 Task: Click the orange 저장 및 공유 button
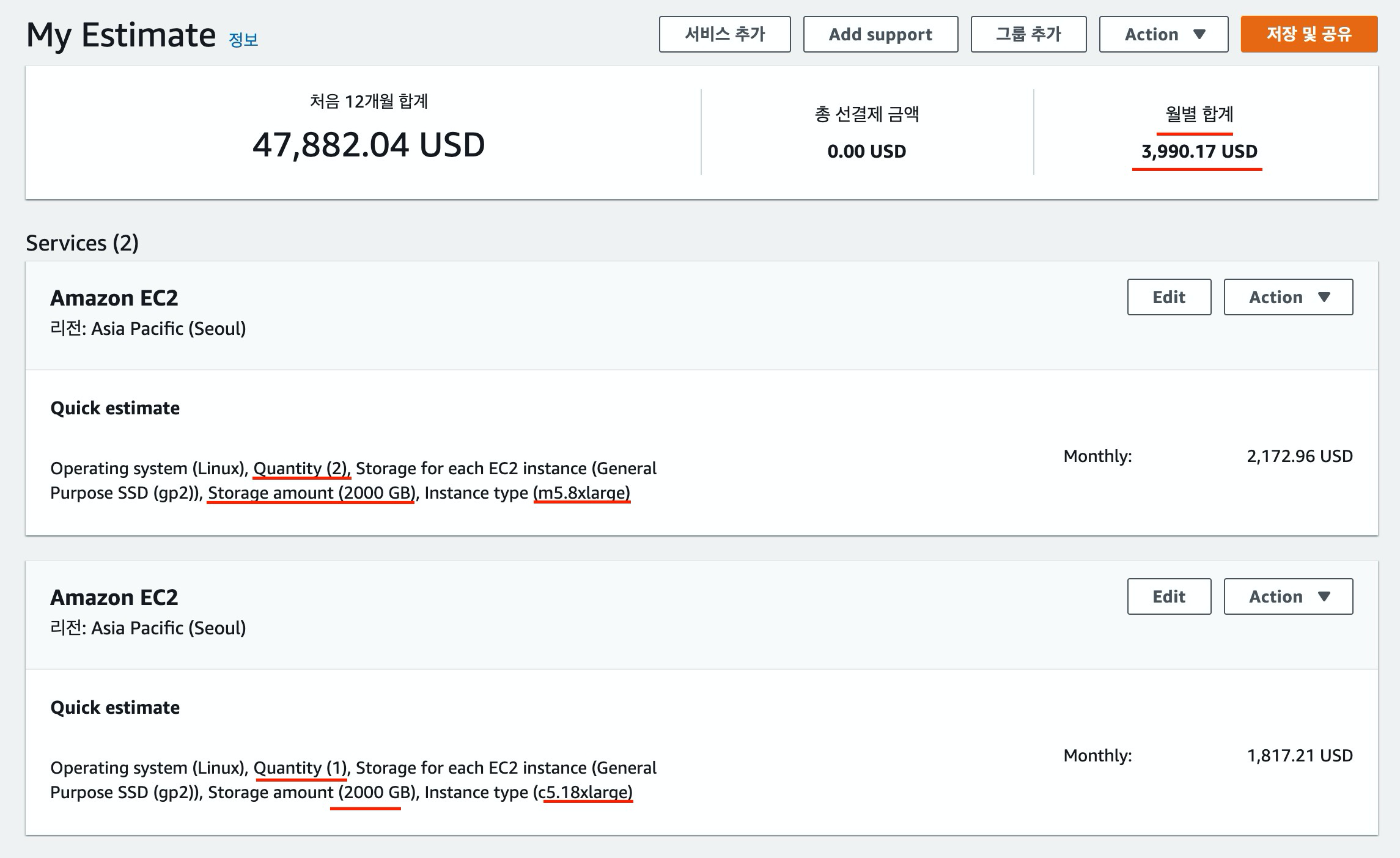pos(1309,34)
